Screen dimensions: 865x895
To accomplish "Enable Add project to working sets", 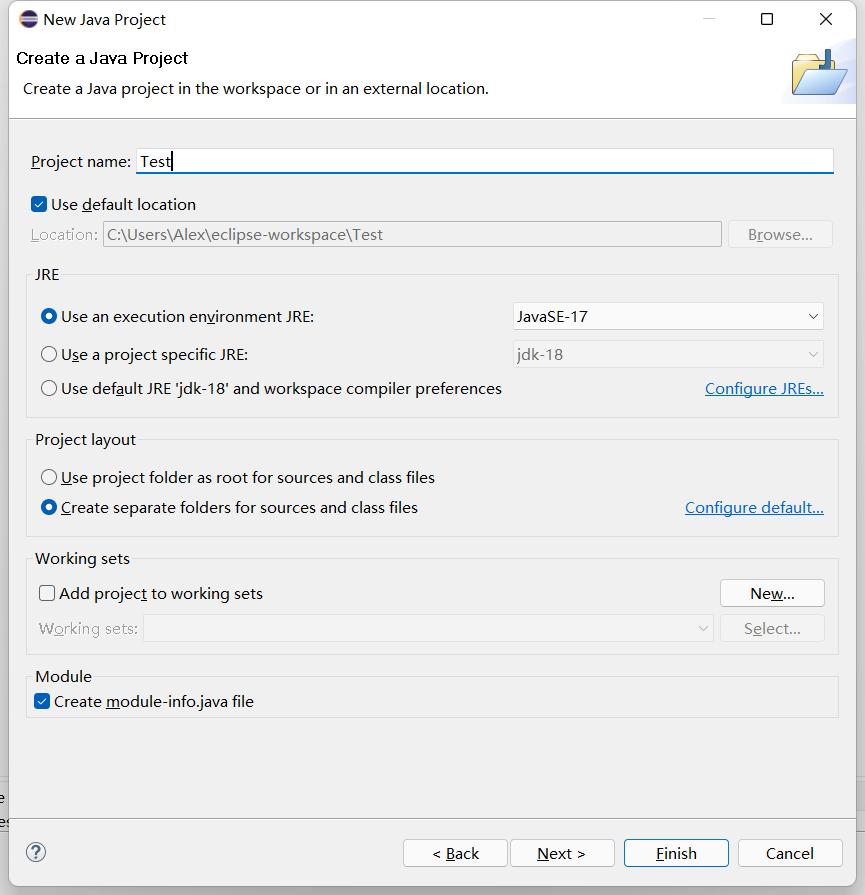I will click(47, 593).
